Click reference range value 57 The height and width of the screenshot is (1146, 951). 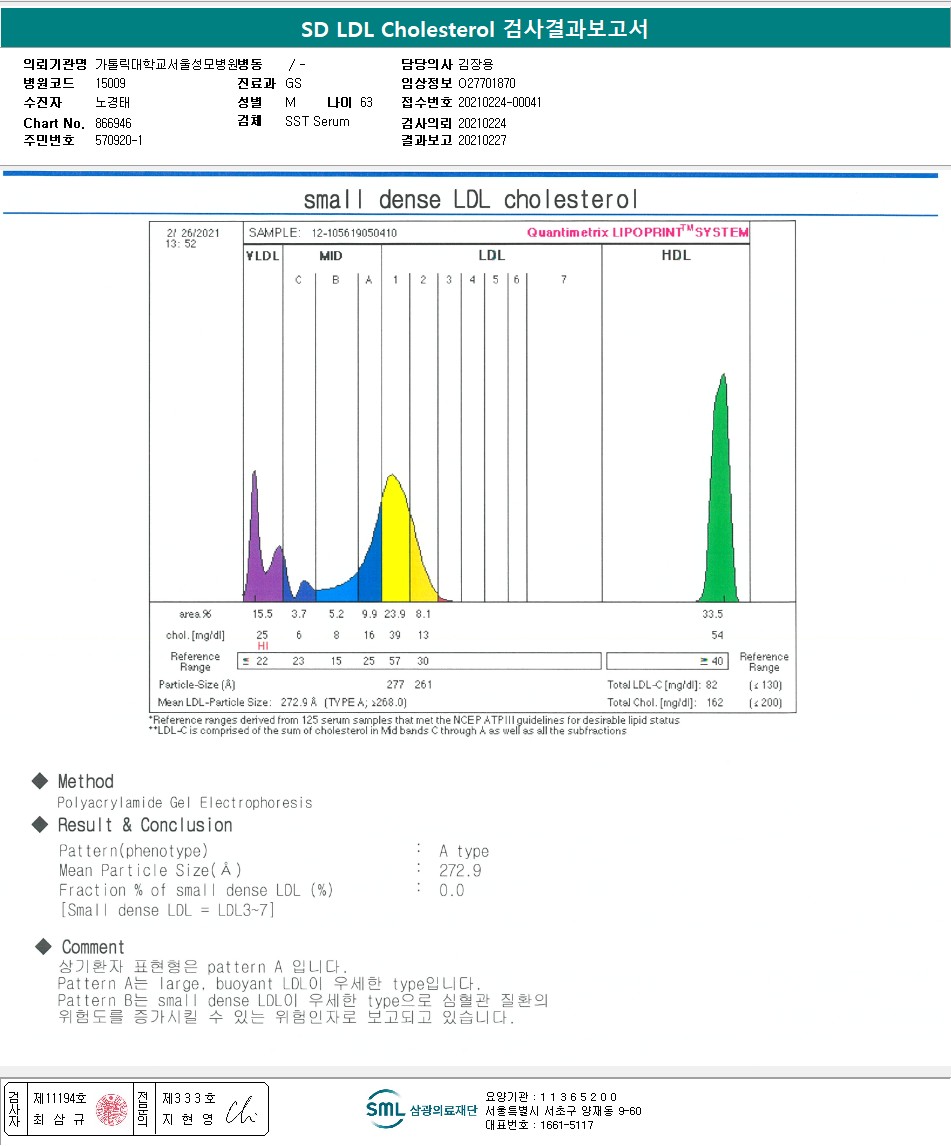[395, 661]
